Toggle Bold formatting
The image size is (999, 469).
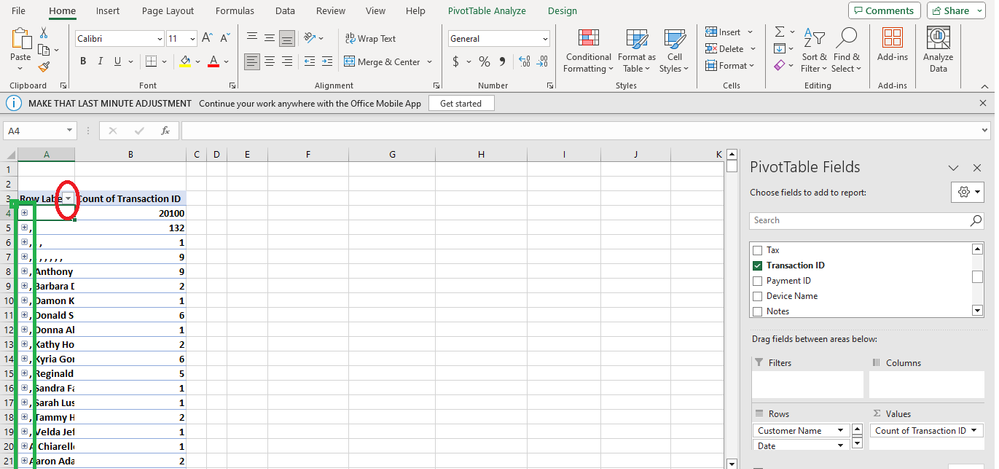(83, 62)
